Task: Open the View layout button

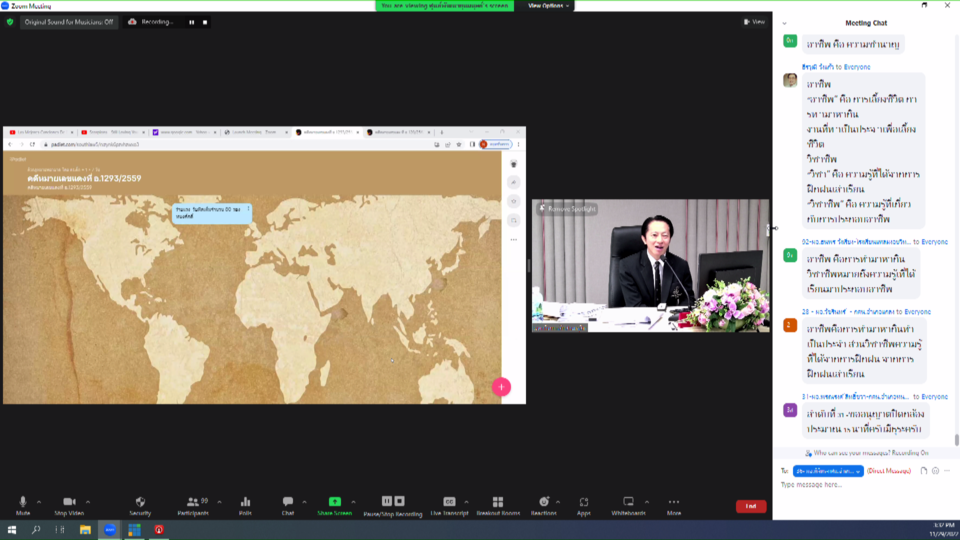Action: pos(754,22)
